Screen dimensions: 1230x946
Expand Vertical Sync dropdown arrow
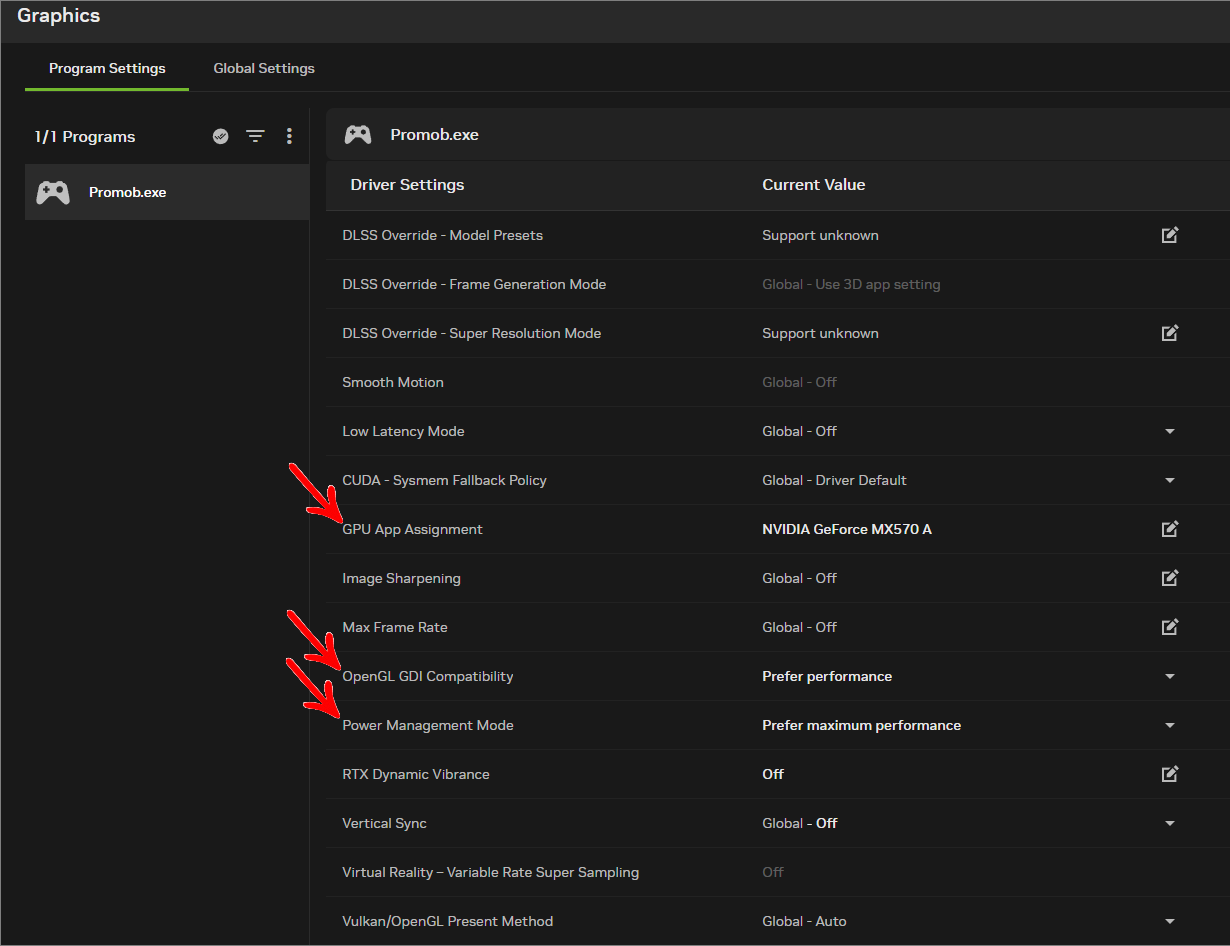pos(1170,823)
